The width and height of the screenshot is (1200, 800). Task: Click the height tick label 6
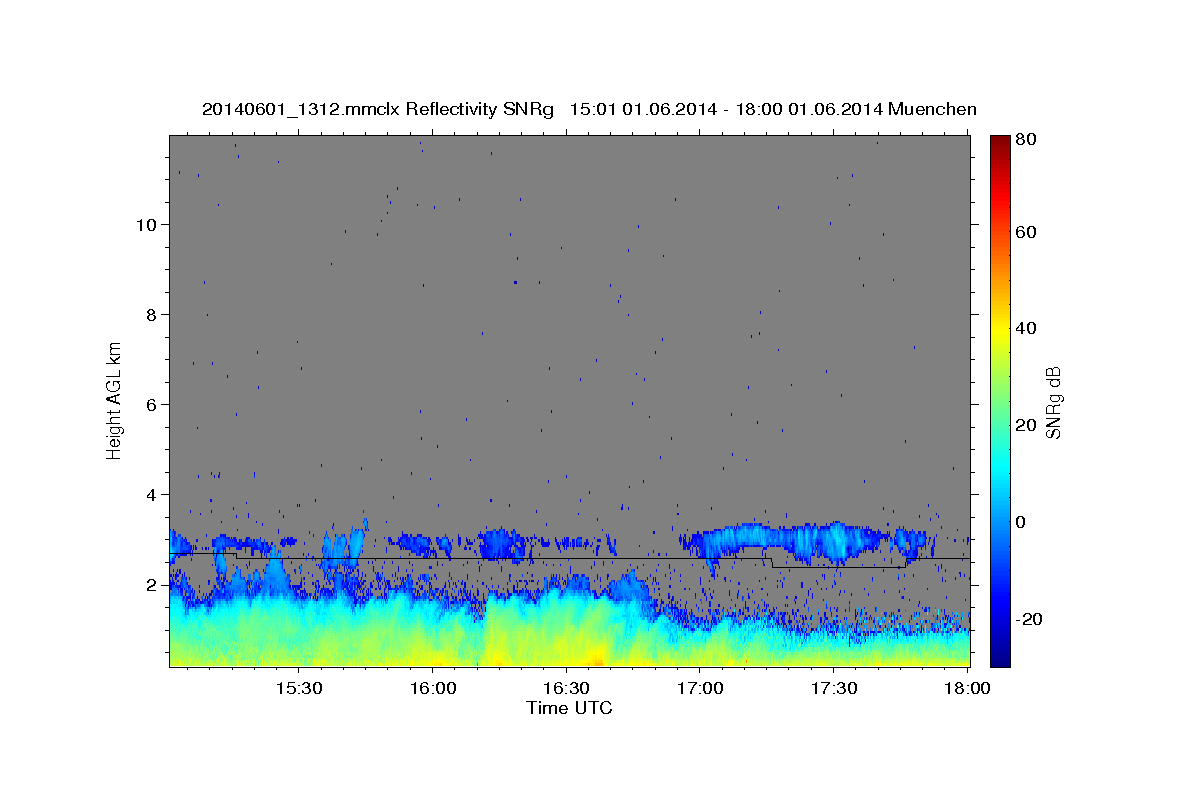pos(151,405)
